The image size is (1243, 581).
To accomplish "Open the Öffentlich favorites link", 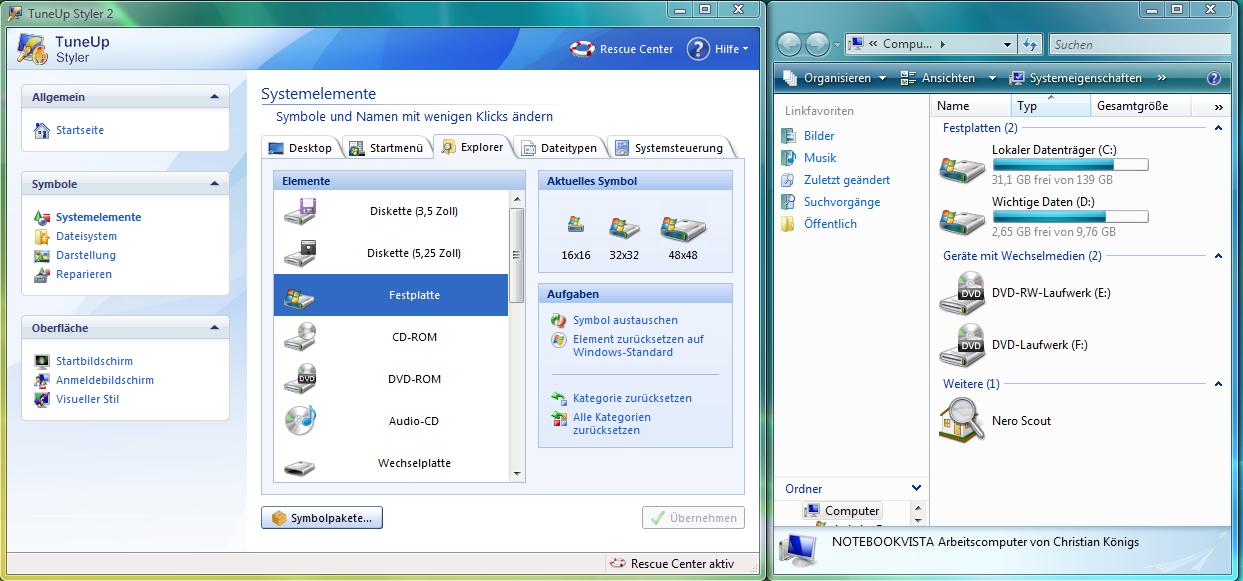I will [830, 224].
